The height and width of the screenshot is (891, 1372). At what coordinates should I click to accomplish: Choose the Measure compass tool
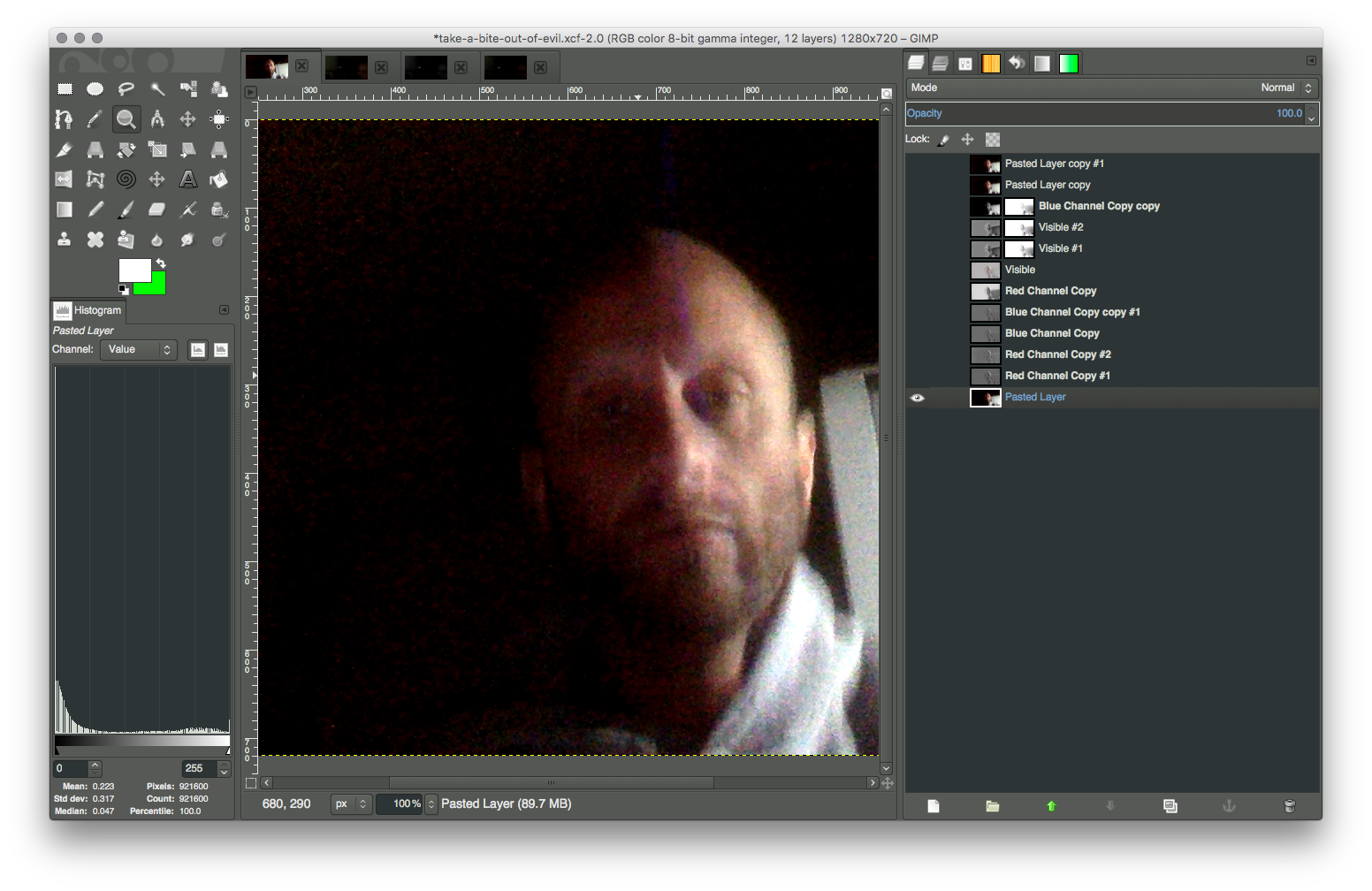157,118
